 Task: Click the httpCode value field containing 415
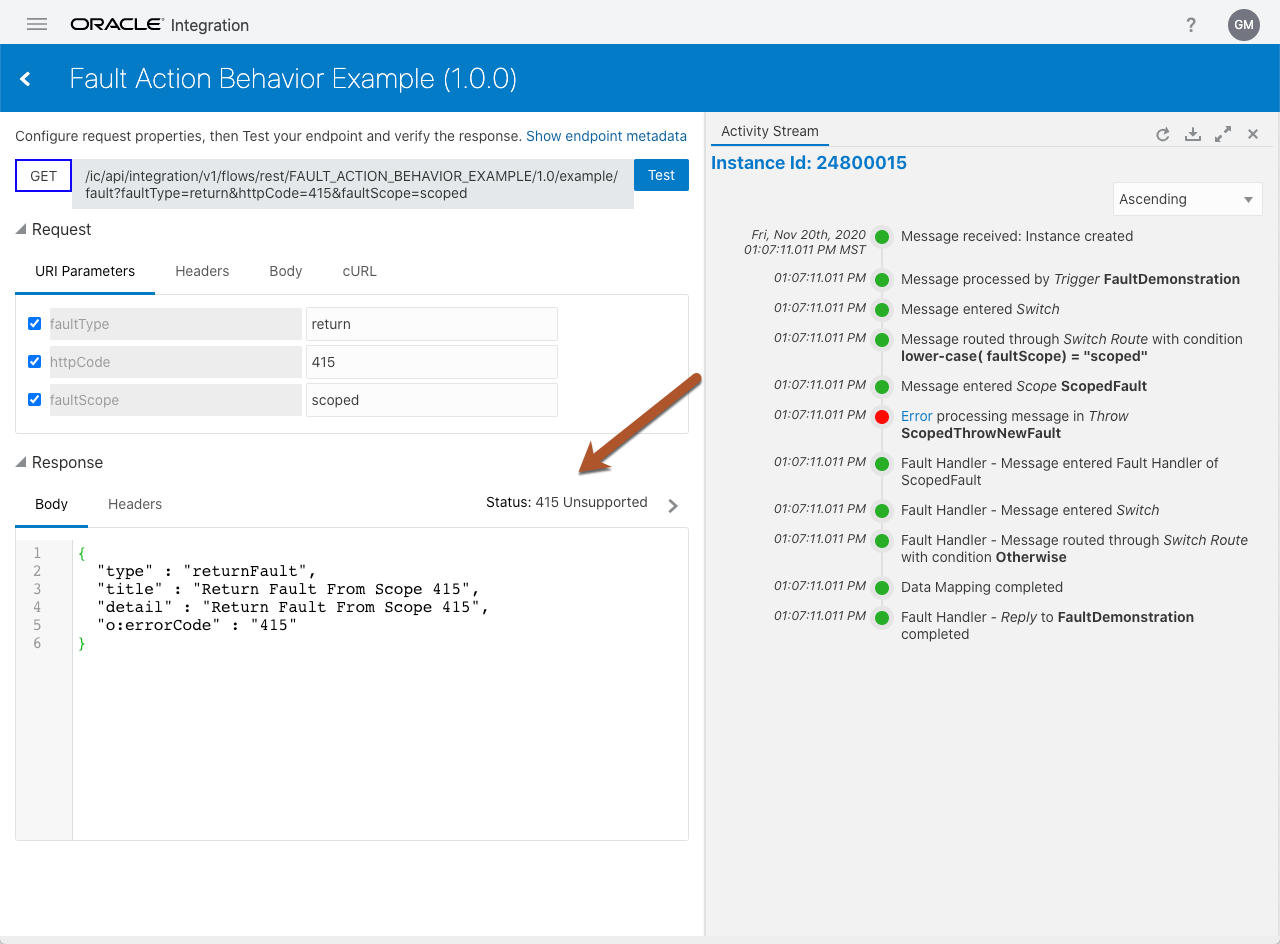pyautogui.click(x=431, y=362)
